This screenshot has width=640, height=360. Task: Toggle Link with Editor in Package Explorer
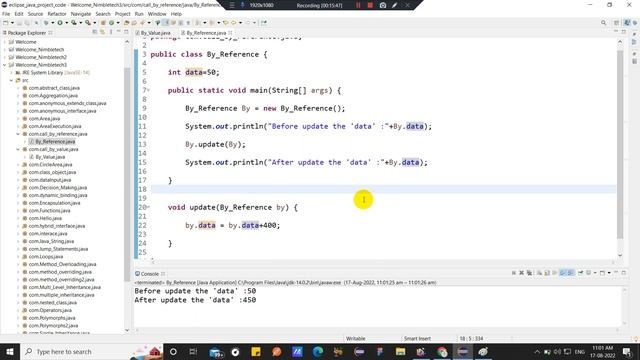(102, 32)
